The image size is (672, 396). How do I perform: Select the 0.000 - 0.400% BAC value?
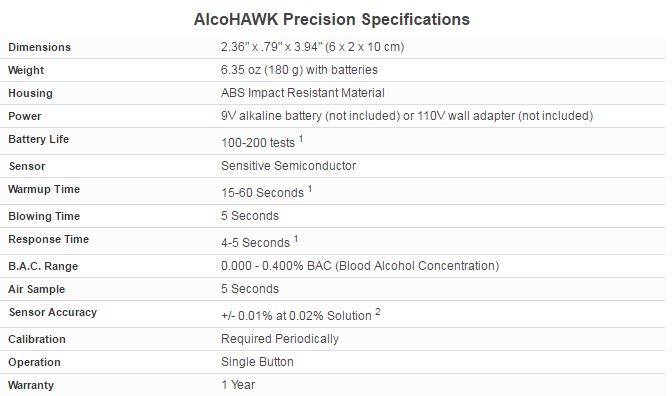360,266
